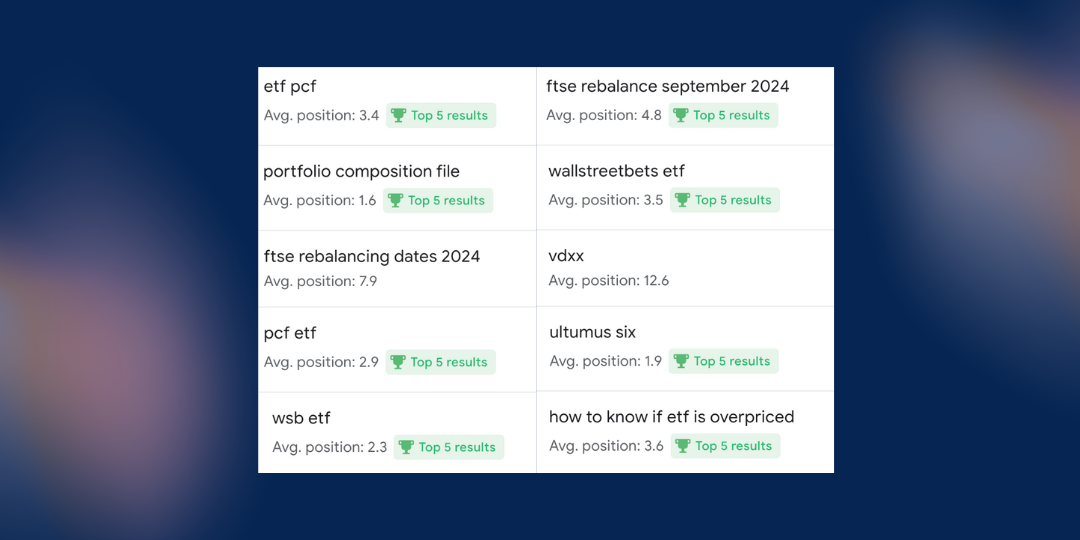The height and width of the screenshot is (540, 1080).
Task: Click trophy icon beside portfolio composition file position
Action: point(395,201)
